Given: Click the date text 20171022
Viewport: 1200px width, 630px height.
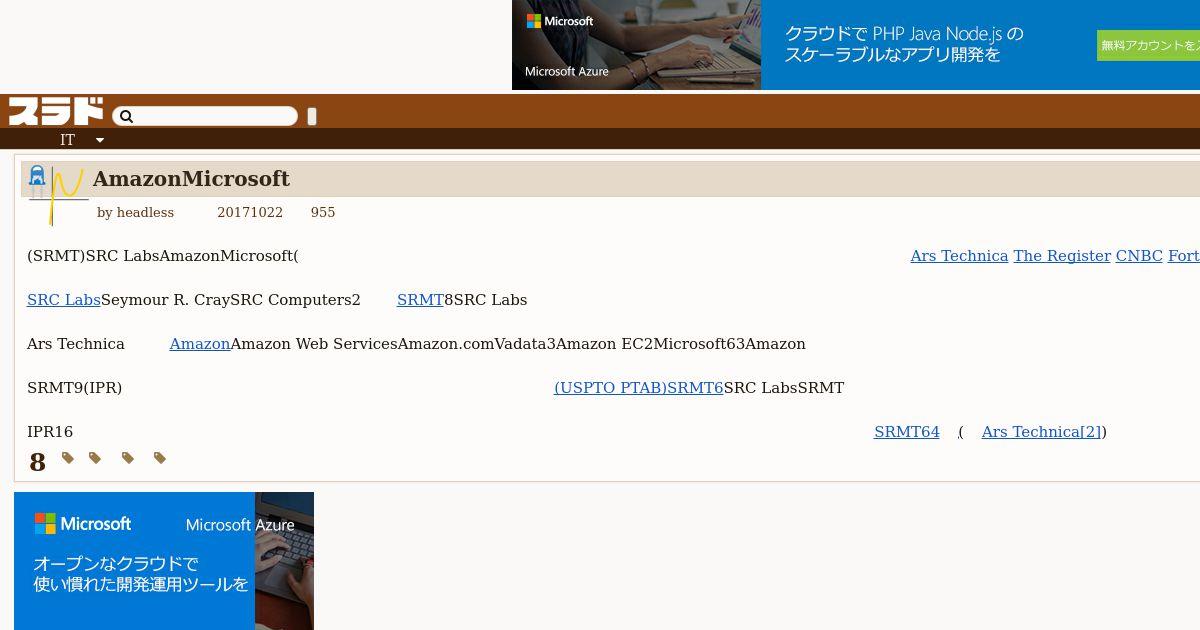Looking at the screenshot, I should [x=250, y=213].
